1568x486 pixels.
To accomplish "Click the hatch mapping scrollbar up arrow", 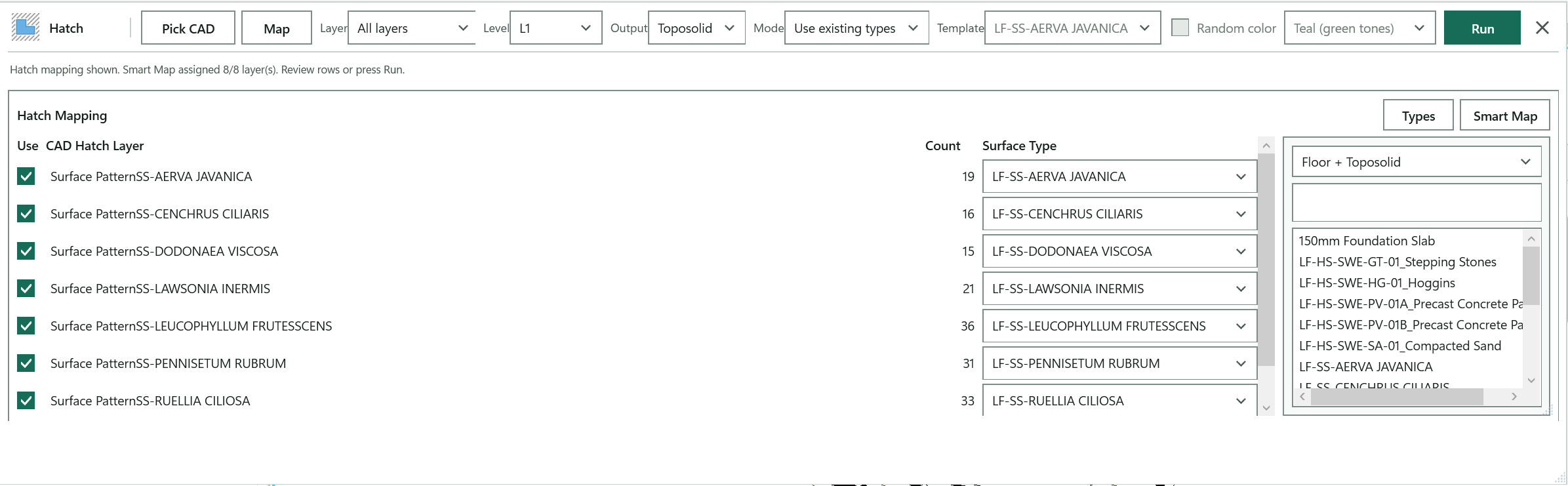I will coord(1266,146).
